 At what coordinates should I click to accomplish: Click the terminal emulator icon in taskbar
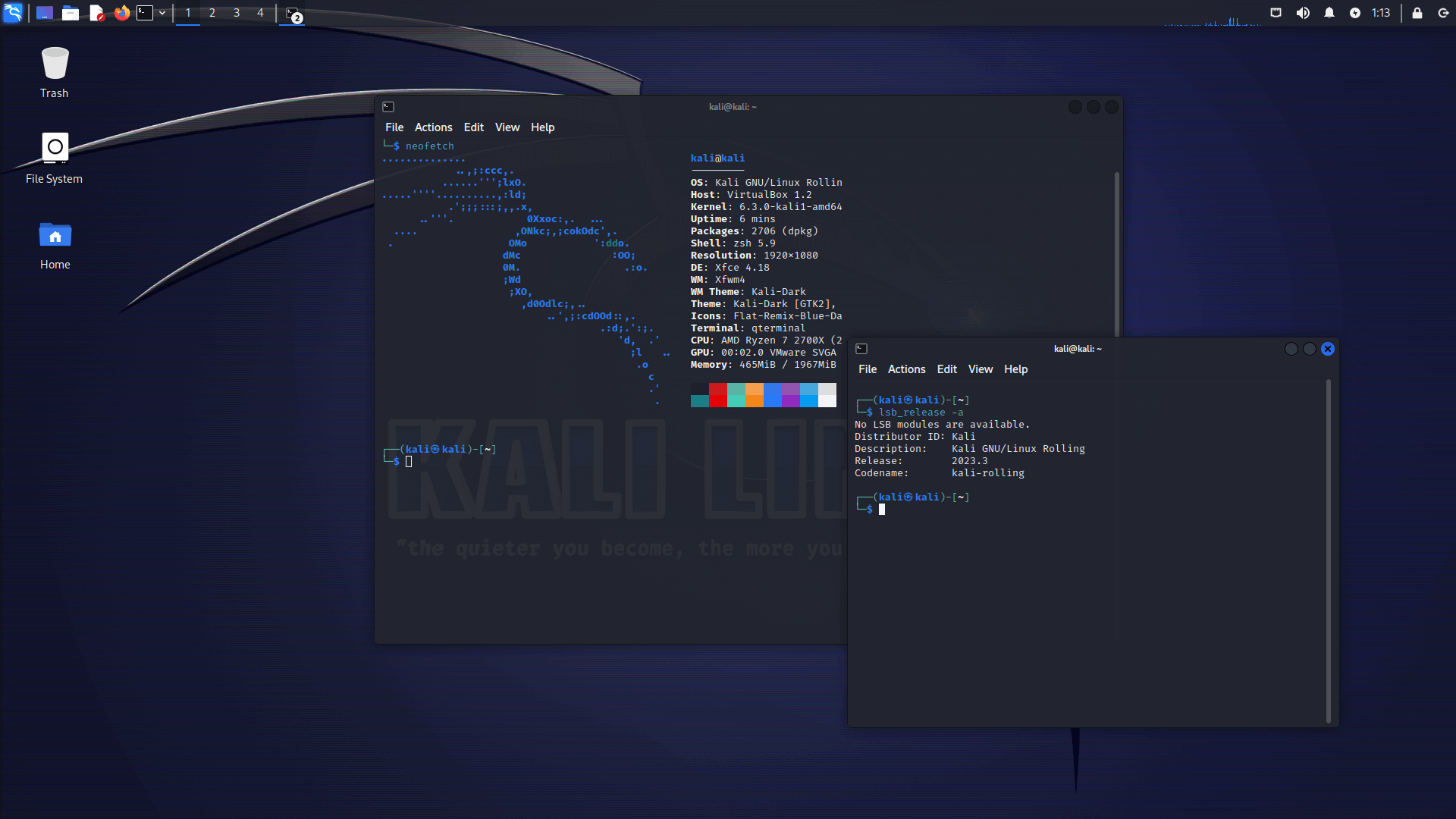(146, 12)
